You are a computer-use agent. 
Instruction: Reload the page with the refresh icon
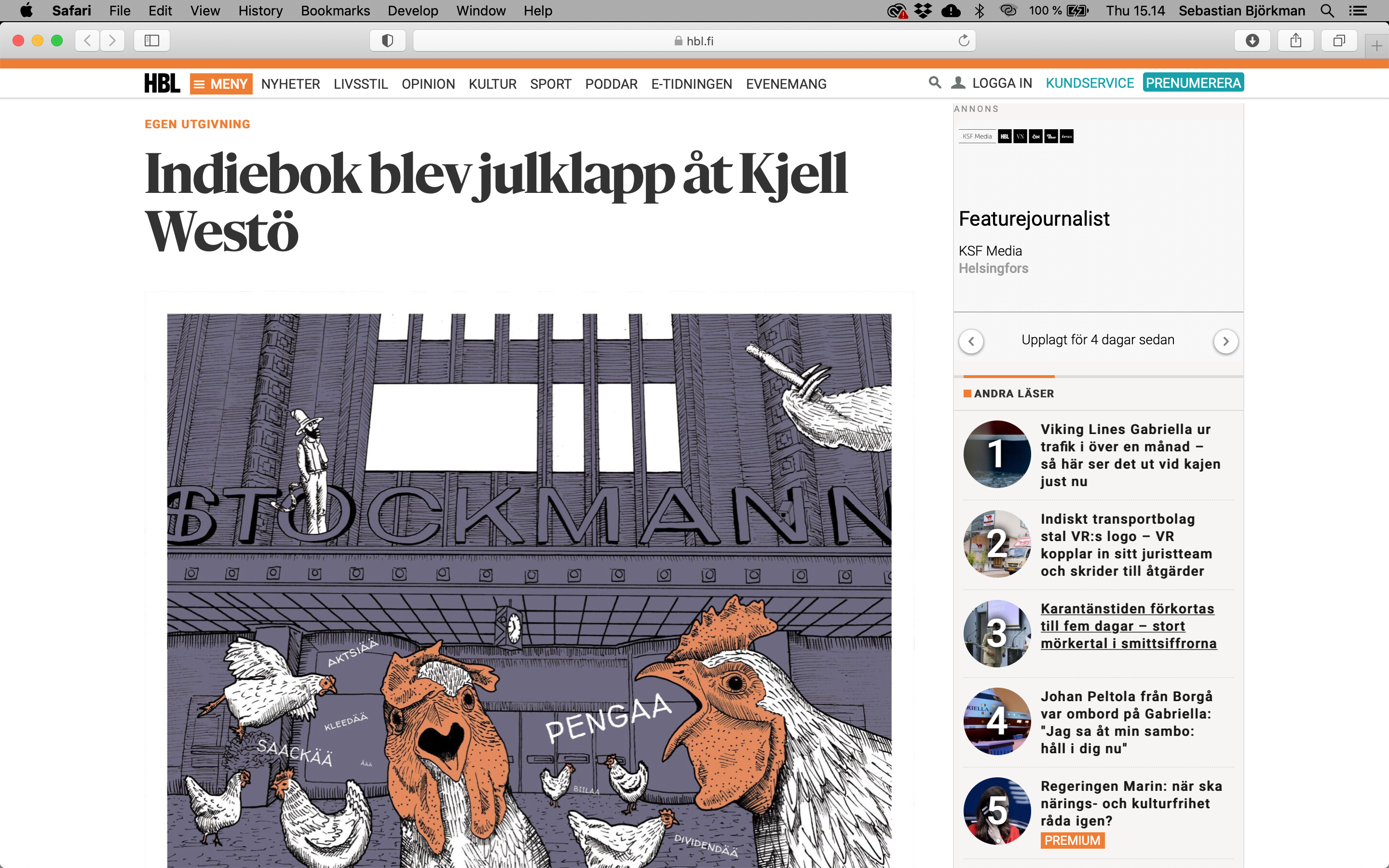pyautogui.click(x=964, y=41)
